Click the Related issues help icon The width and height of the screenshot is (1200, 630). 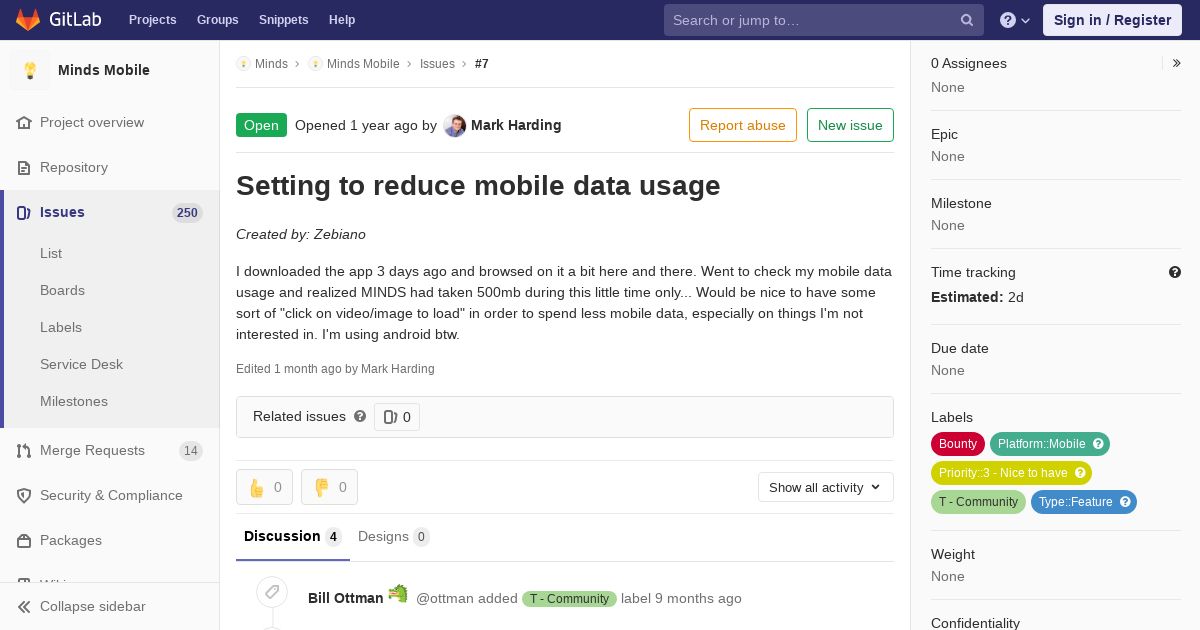pyautogui.click(x=360, y=416)
